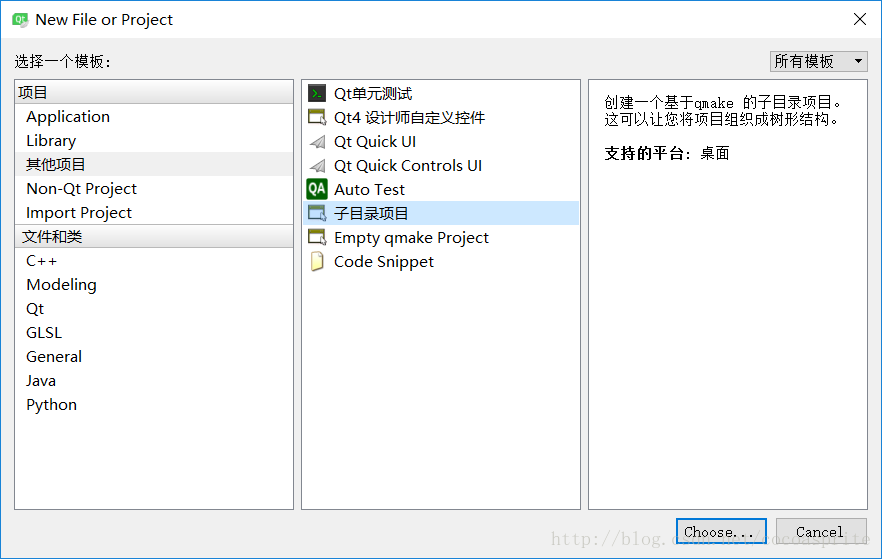The width and height of the screenshot is (882, 559).
Task: Select the C++ file category
Action: (154, 261)
